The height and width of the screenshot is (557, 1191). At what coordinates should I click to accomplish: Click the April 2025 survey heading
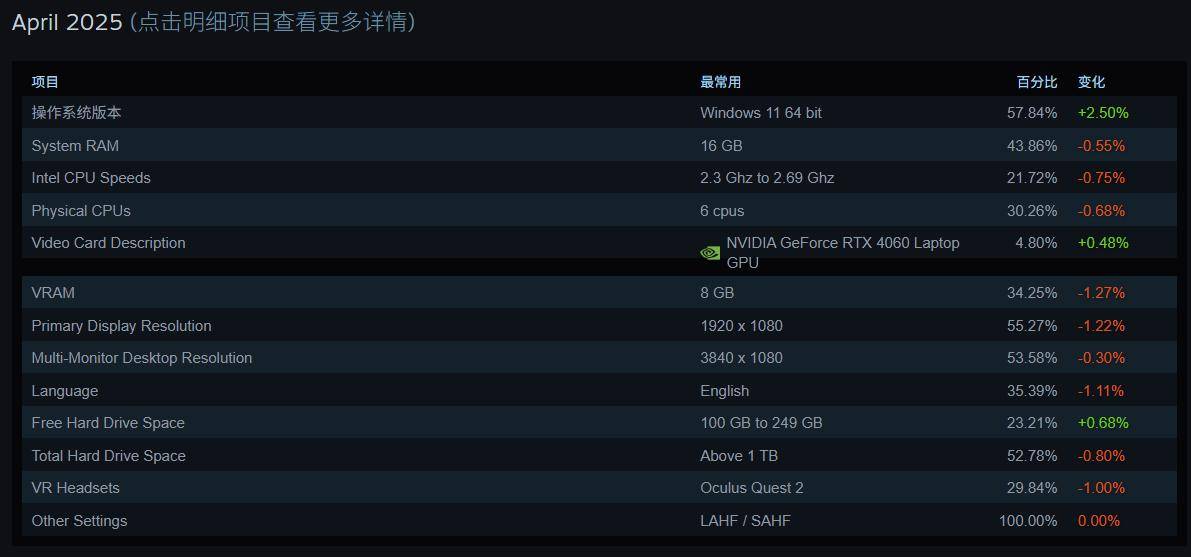[67, 22]
